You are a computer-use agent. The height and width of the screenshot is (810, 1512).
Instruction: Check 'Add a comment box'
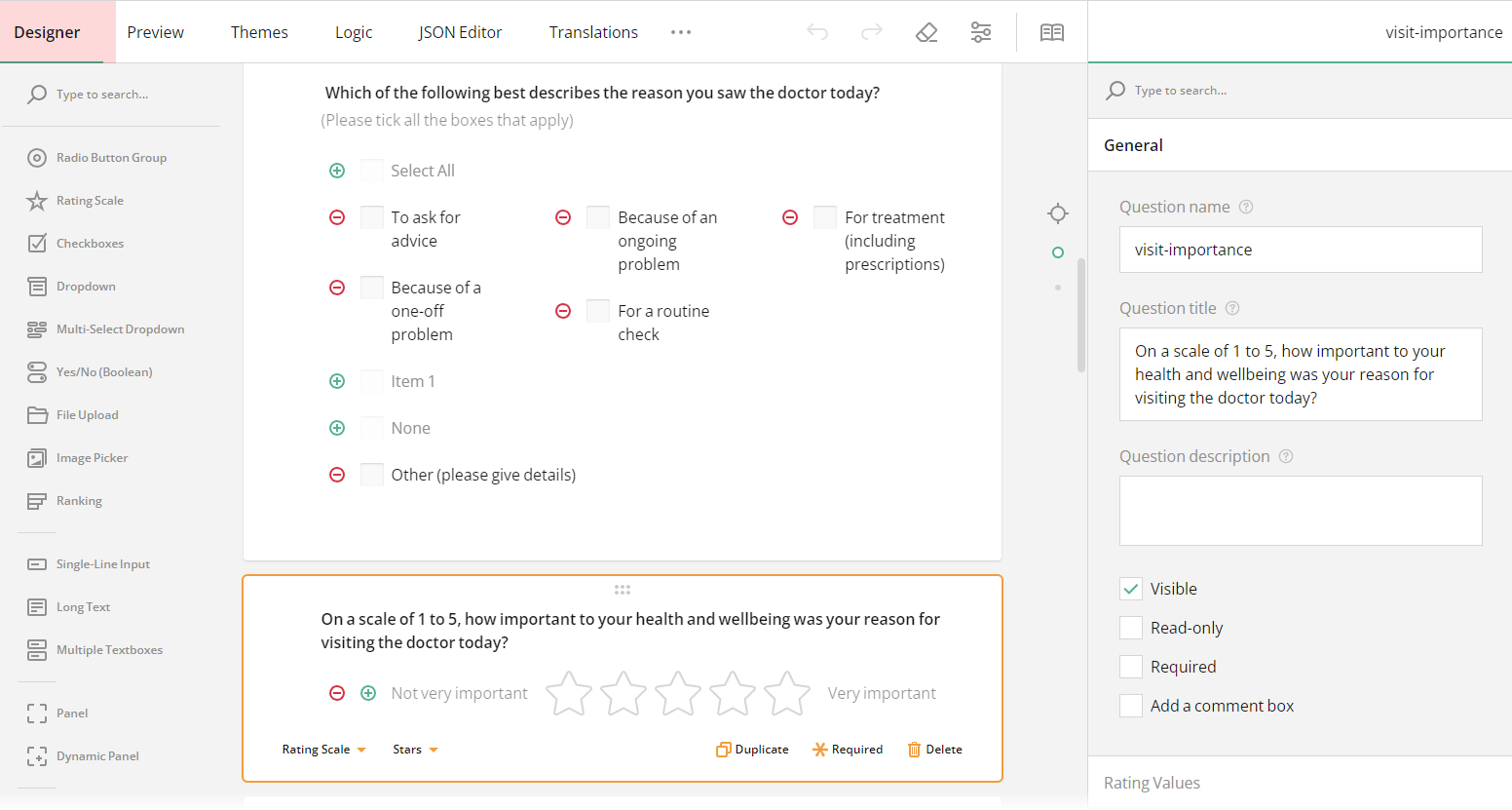pyautogui.click(x=1131, y=705)
